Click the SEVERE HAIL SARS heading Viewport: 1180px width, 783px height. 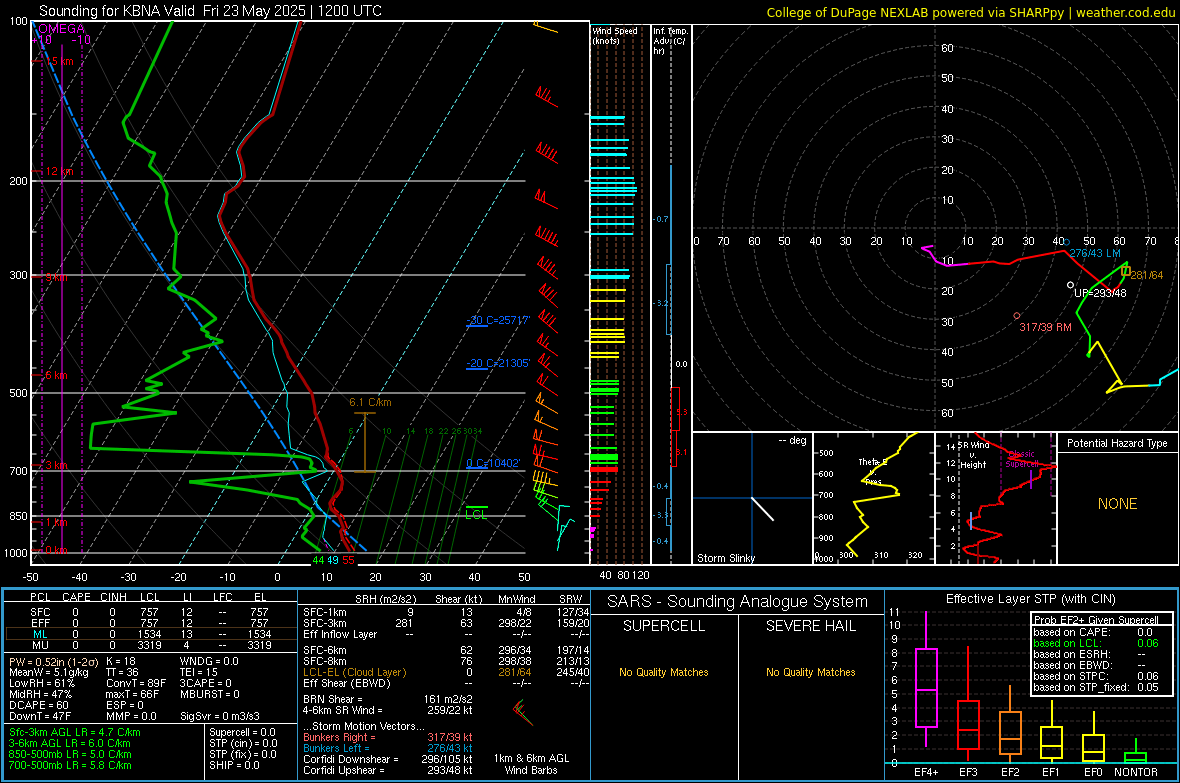click(x=810, y=626)
